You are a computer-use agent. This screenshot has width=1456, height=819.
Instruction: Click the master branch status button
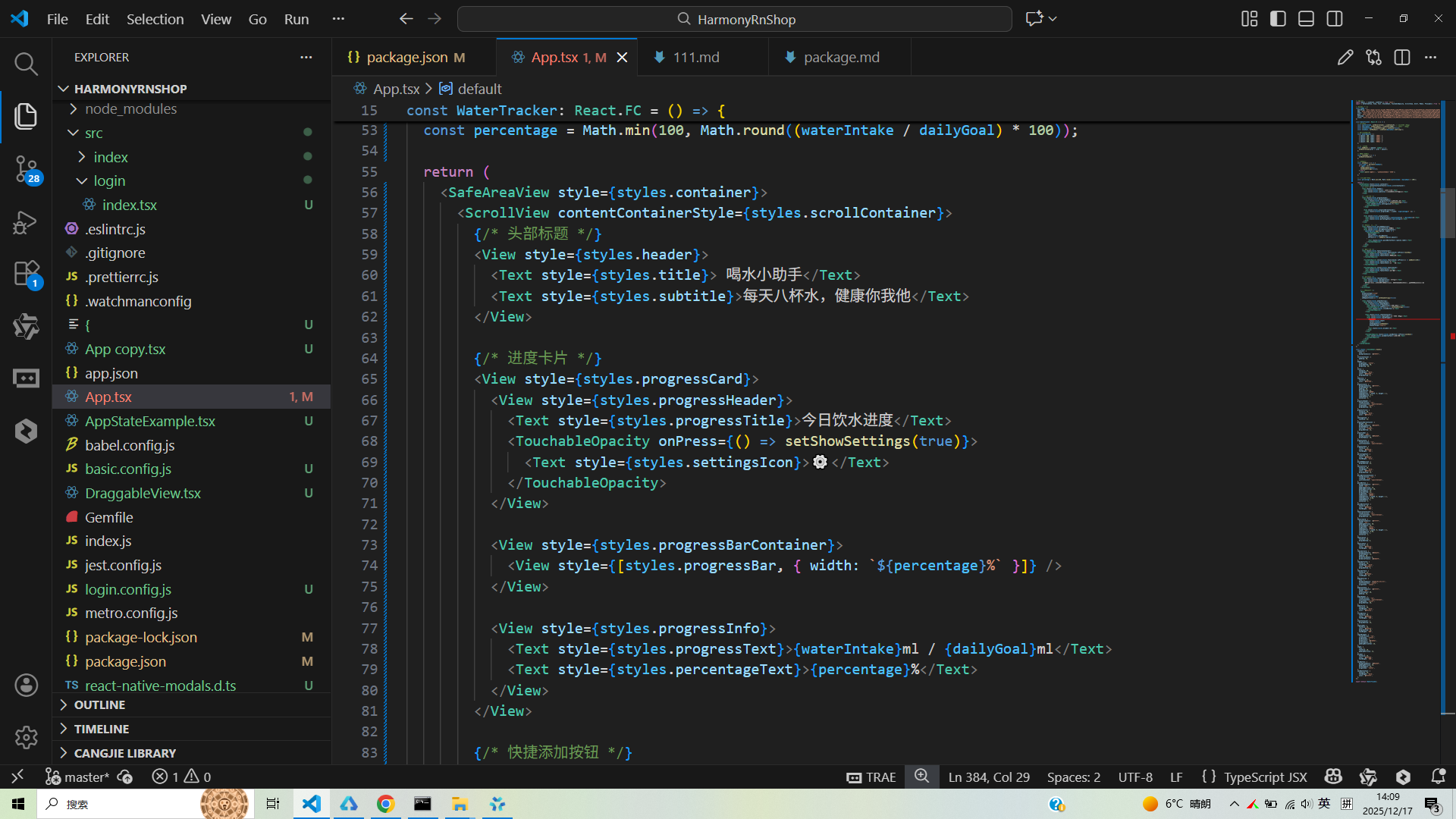coord(77,777)
